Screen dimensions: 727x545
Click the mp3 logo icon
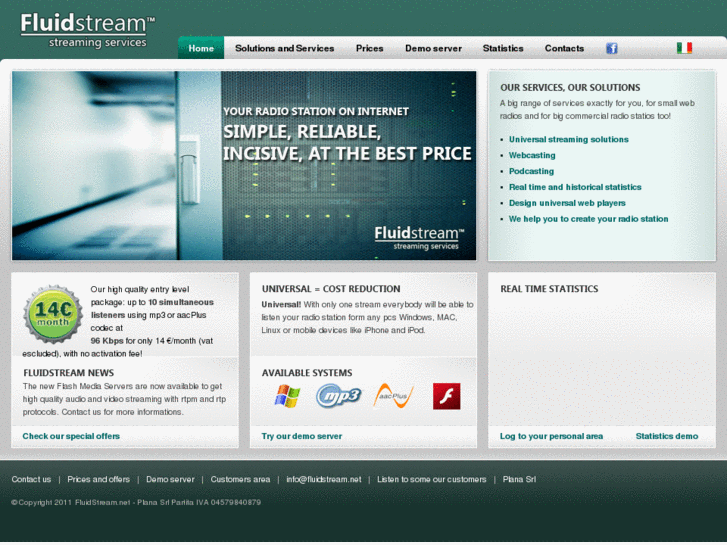[x=339, y=396]
